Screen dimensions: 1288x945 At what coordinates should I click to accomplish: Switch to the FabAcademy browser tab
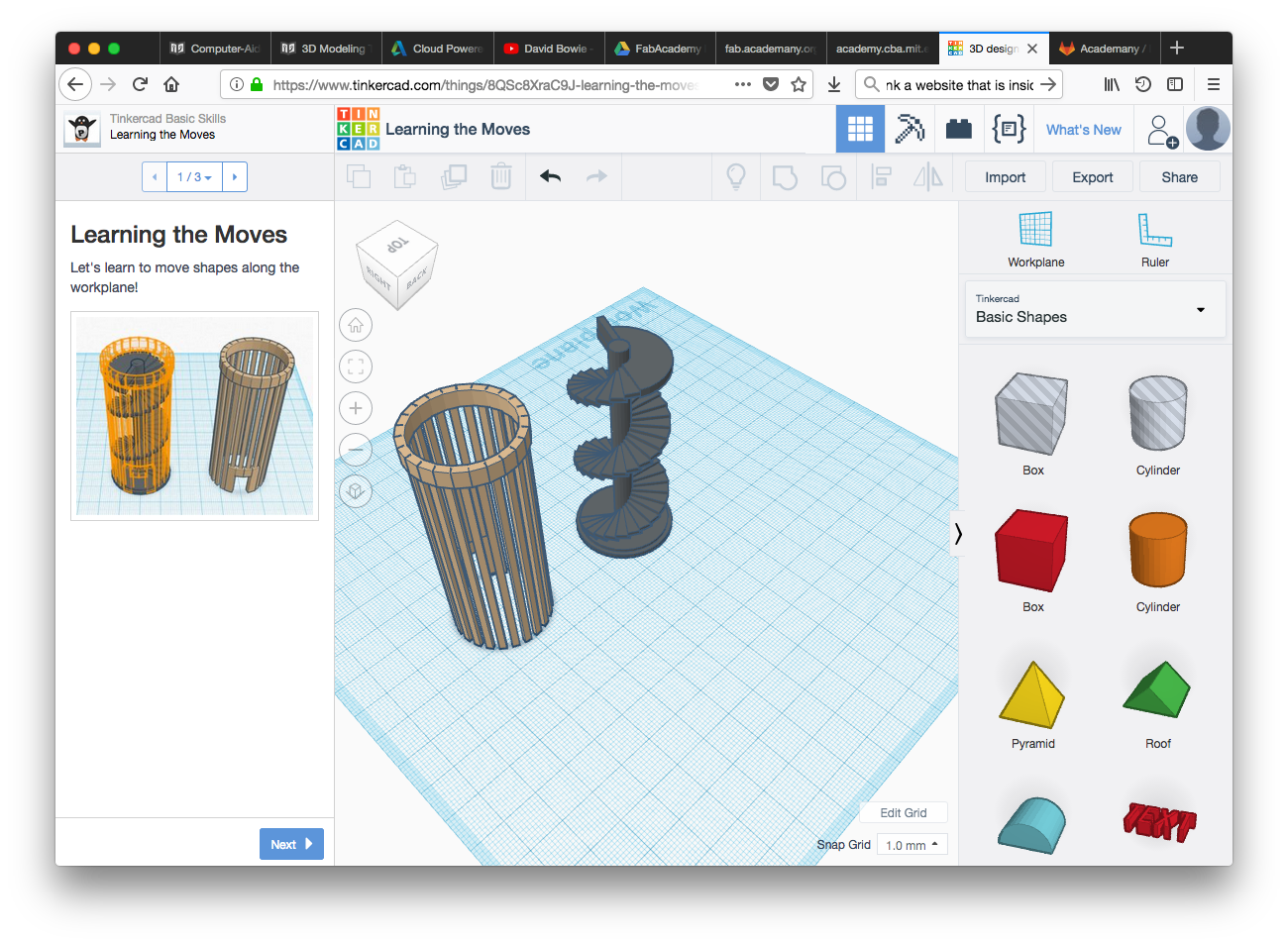[659, 49]
